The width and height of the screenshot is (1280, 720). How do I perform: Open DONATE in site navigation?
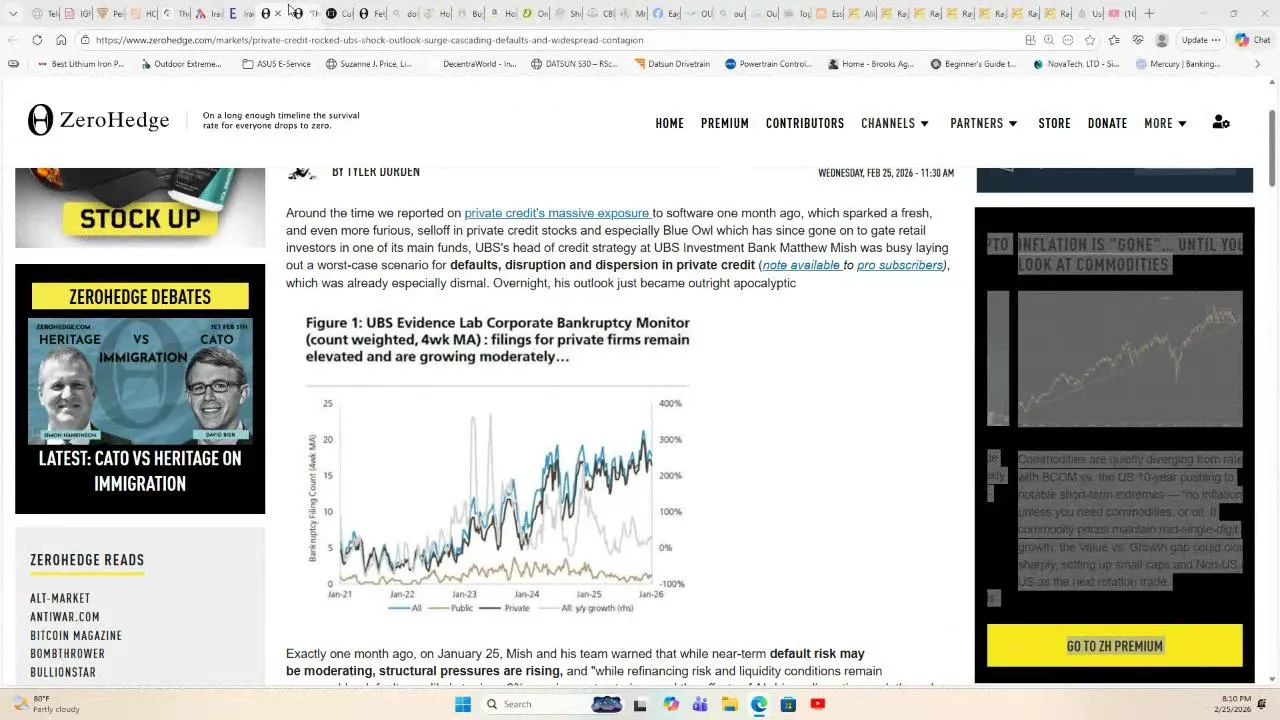tap(1107, 123)
